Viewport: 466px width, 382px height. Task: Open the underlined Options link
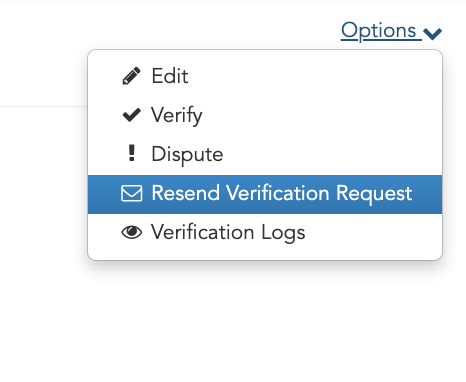(378, 31)
